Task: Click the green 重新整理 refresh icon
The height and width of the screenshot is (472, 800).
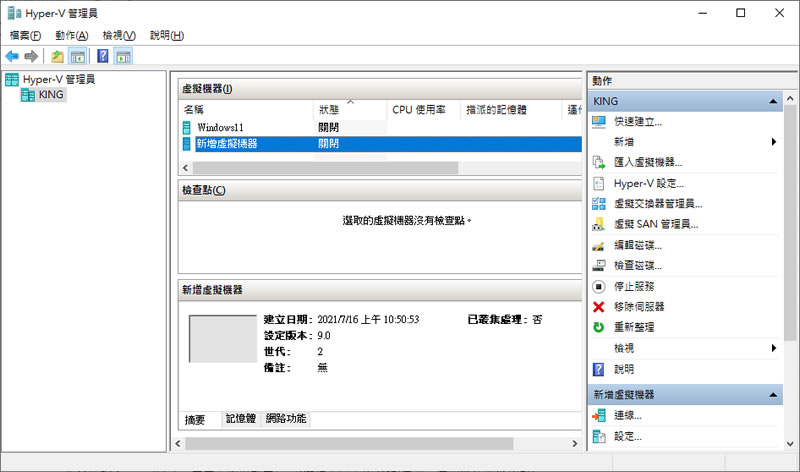Action: coord(599,327)
